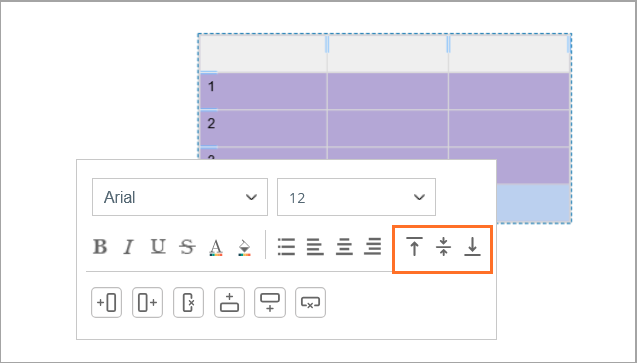The image size is (637, 363).
Task: Open the font color picker
Action: [x=216, y=247]
